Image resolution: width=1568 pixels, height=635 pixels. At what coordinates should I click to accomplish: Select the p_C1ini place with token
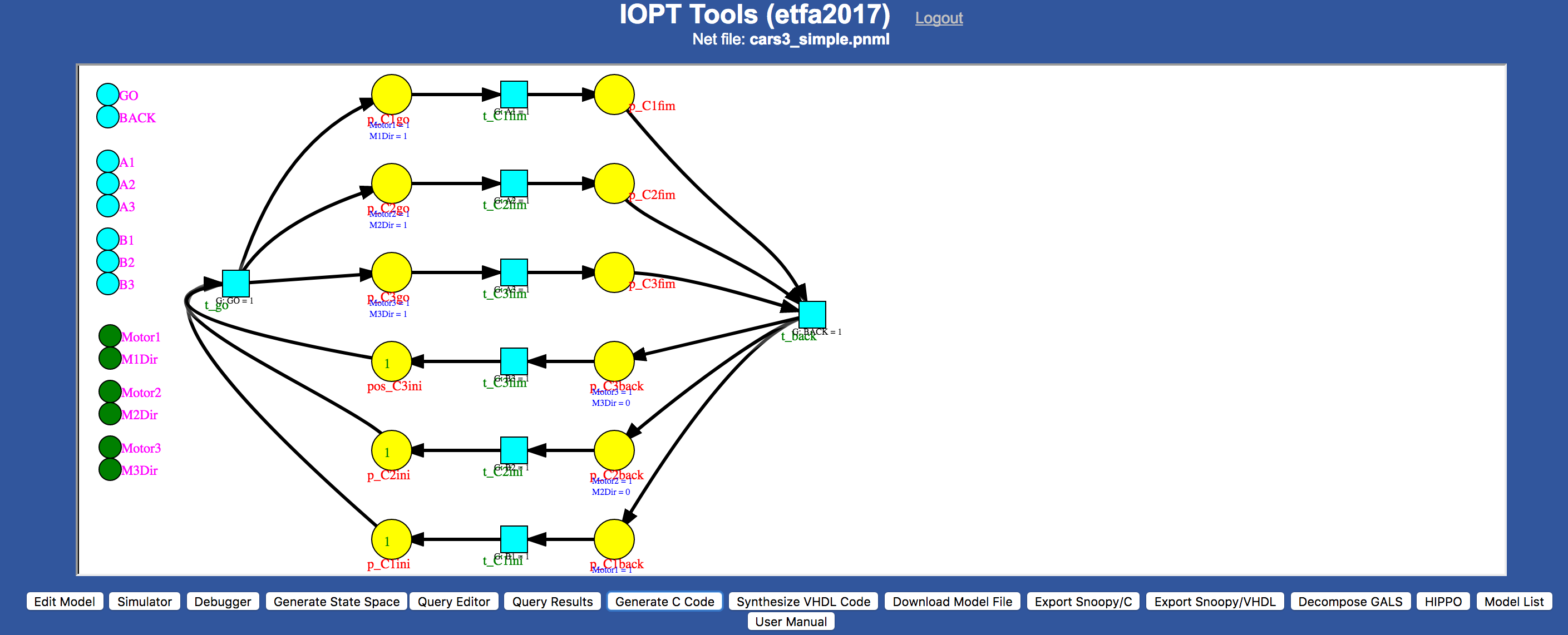tap(391, 539)
